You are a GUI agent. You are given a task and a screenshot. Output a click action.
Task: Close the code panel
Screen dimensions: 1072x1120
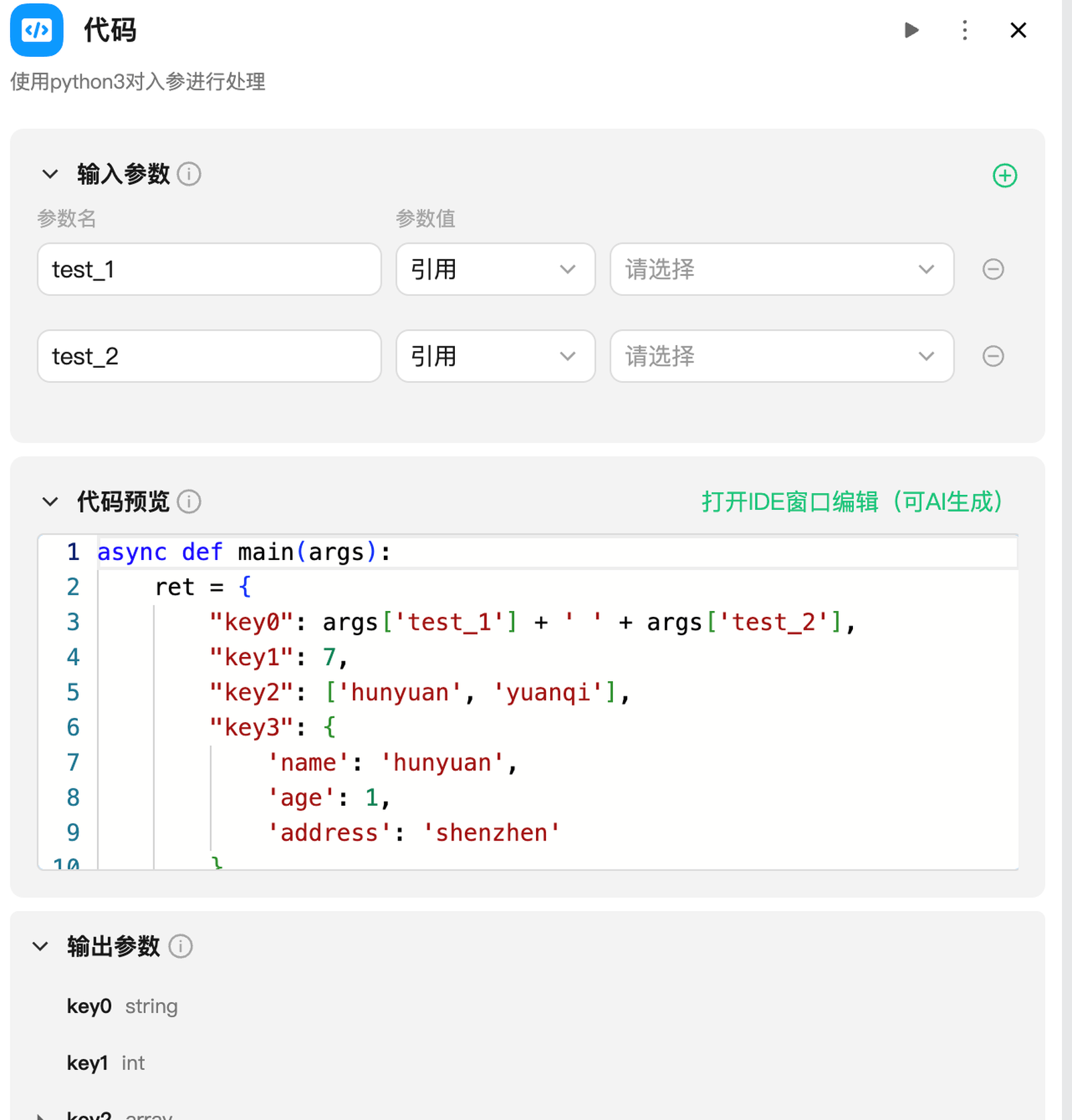tap(1018, 30)
